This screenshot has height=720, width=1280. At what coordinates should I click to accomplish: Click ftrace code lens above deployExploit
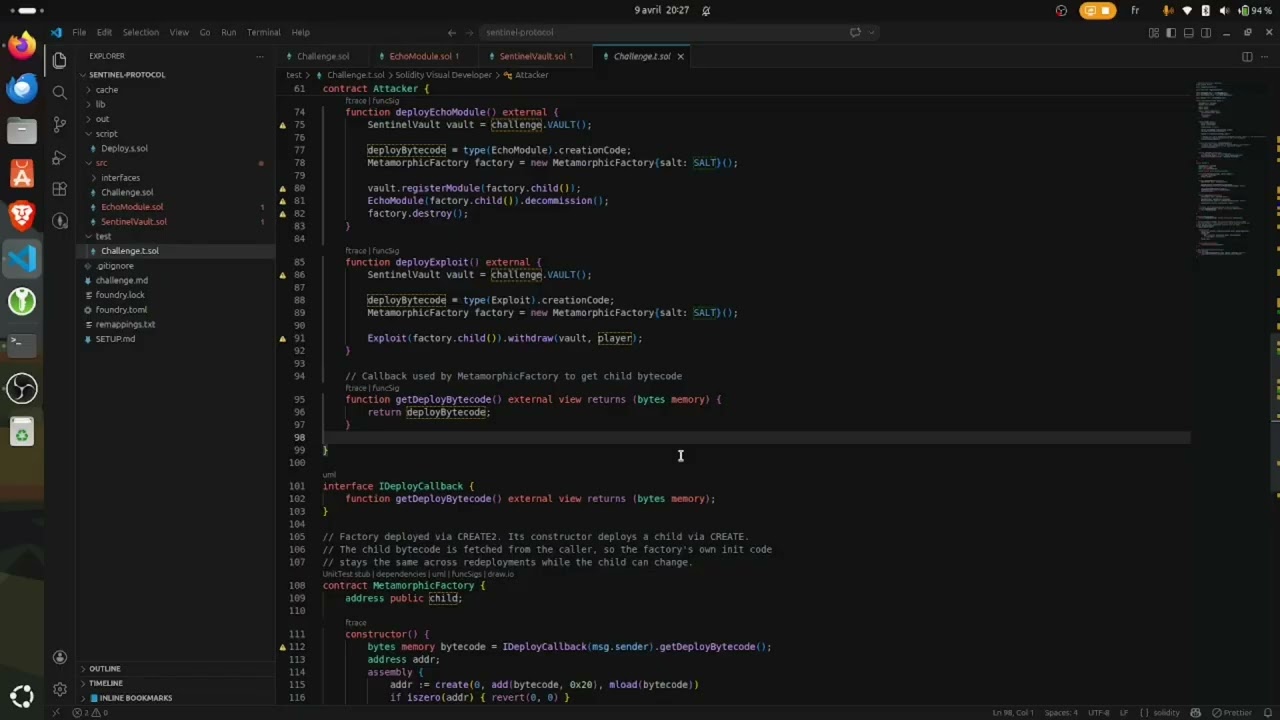(355, 251)
